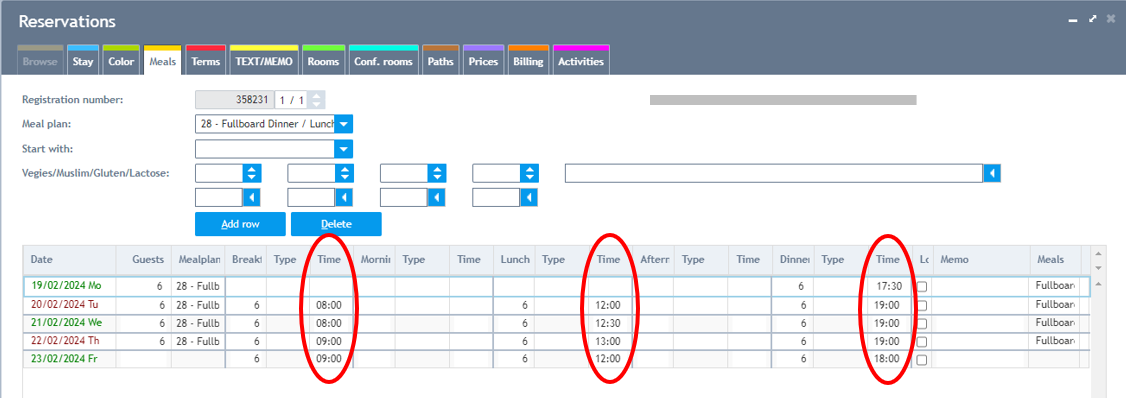Click the Gluten count spinner arrows
This screenshot has height=398, width=1126.
pos(437,173)
